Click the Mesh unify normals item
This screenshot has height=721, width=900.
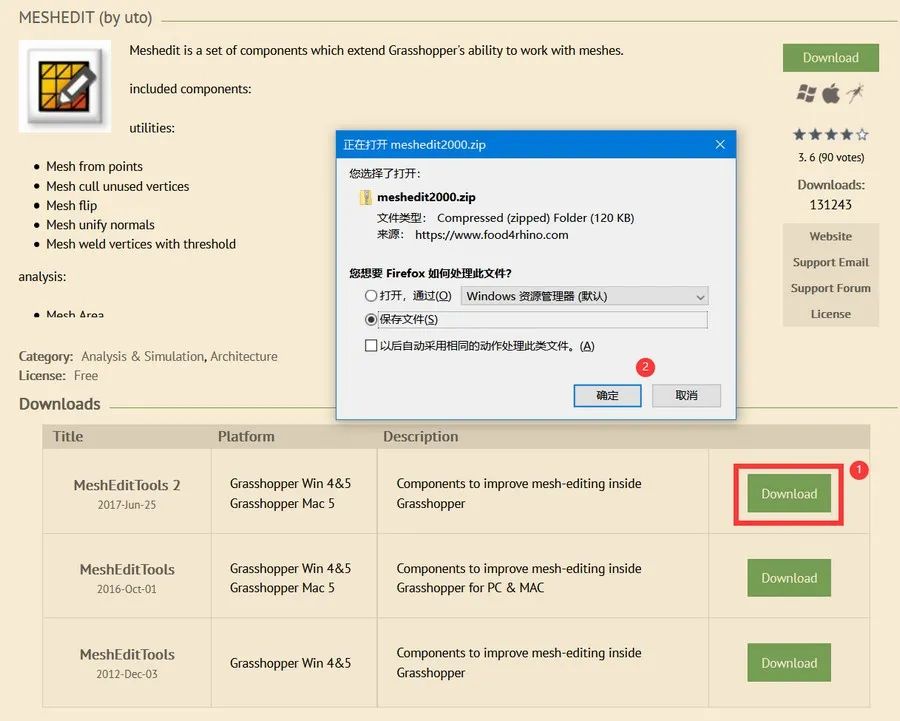coord(100,225)
